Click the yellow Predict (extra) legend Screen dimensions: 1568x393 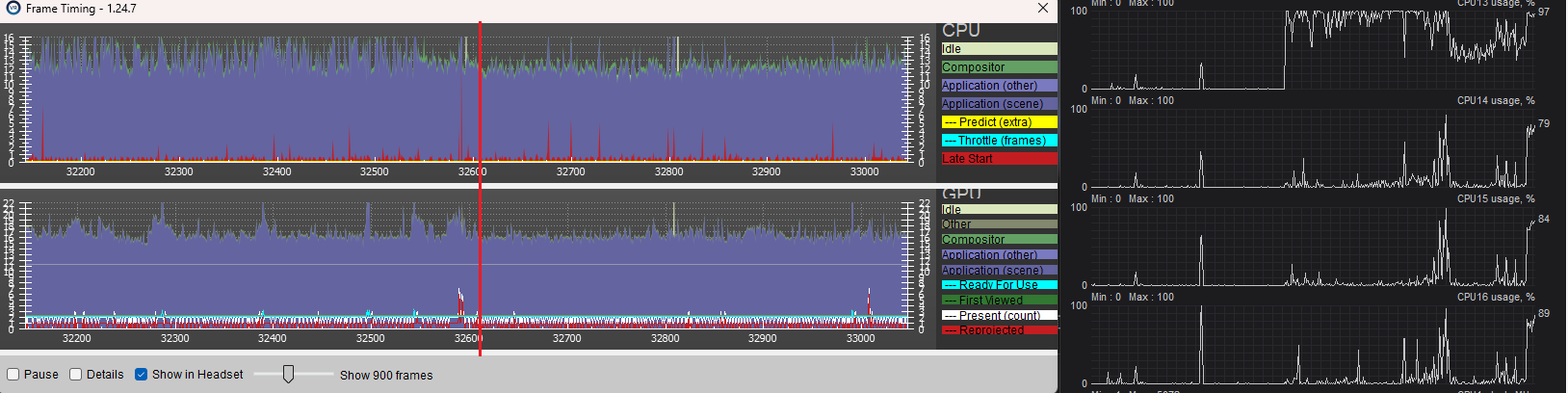999,122
